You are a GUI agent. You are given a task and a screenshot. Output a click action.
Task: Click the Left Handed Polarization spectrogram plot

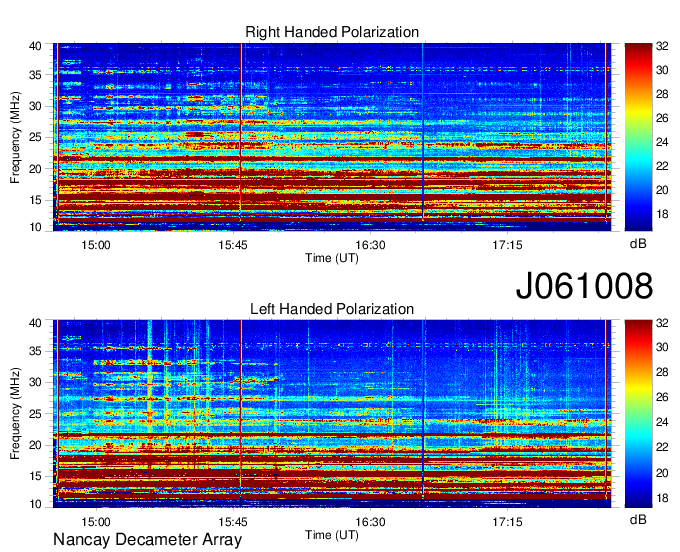click(x=332, y=414)
